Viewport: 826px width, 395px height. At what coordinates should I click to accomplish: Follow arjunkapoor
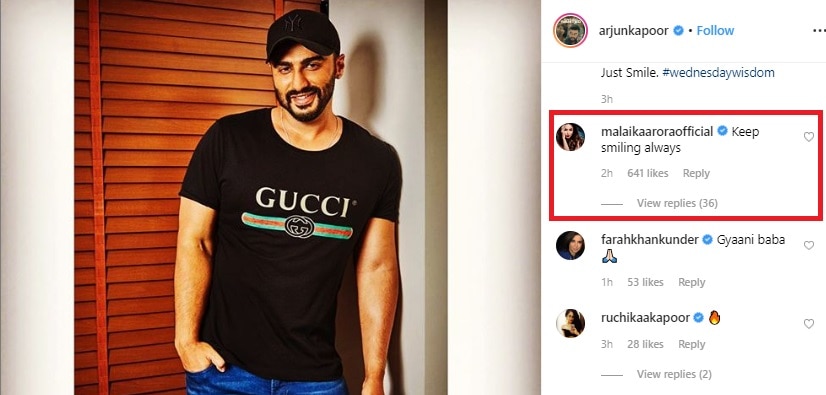715,31
